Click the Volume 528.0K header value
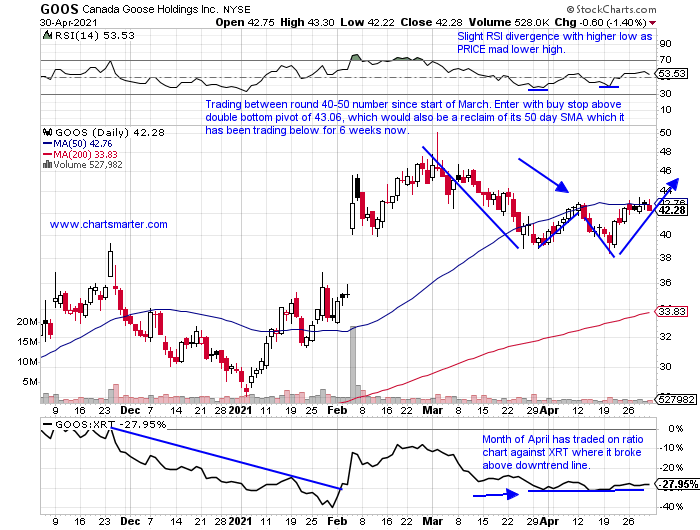 pyautogui.click(x=509, y=22)
